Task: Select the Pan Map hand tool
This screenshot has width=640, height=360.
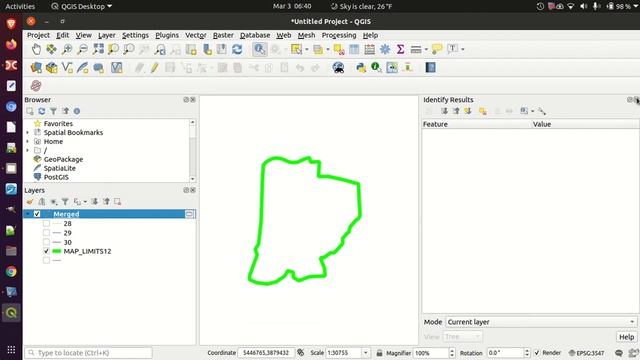Action: pyautogui.click(x=36, y=49)
